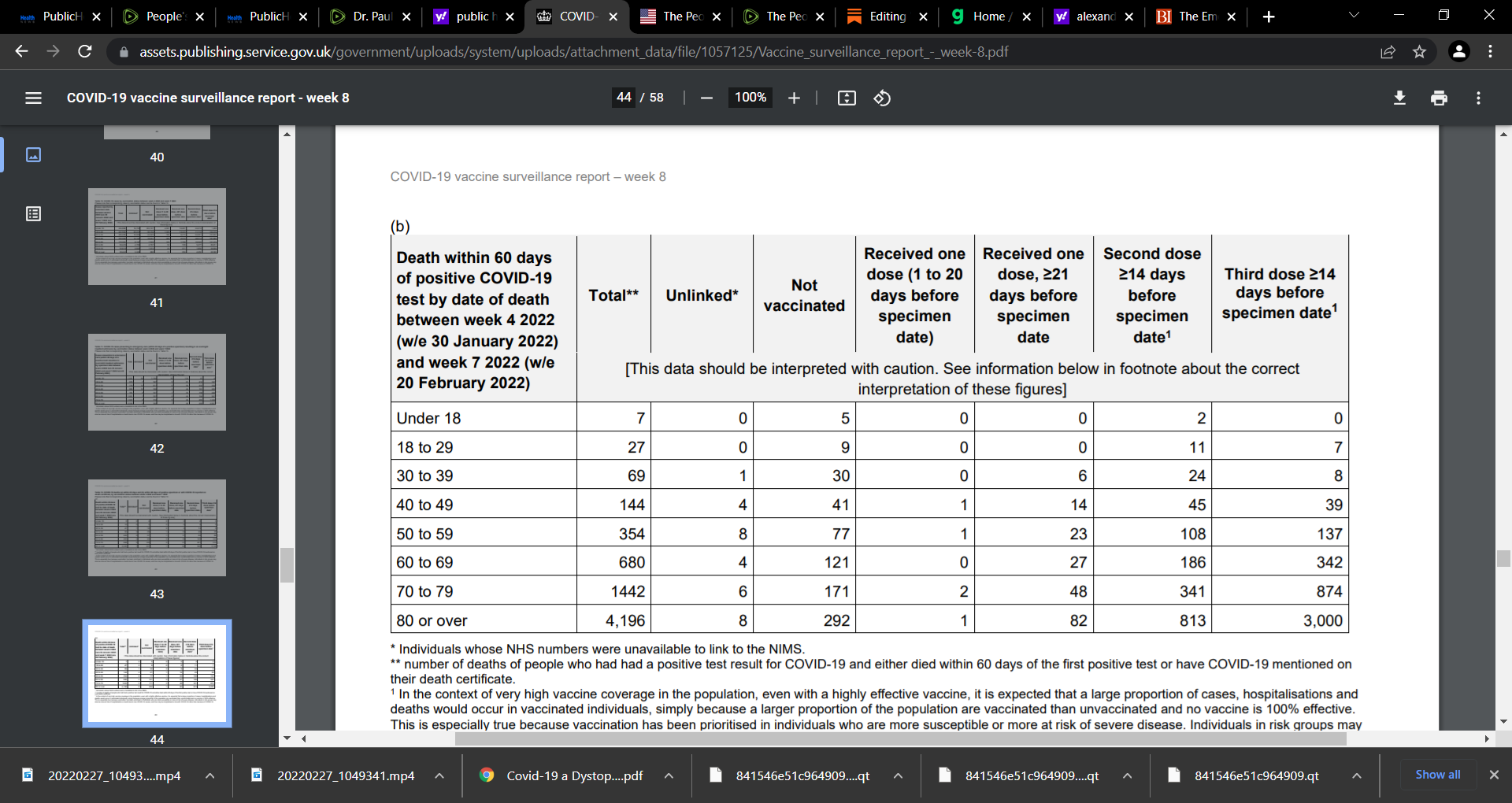This screenshot has height=803, width=1512.
Task: Click the document vertical scrollbar handle
Action: point(1503,558)
